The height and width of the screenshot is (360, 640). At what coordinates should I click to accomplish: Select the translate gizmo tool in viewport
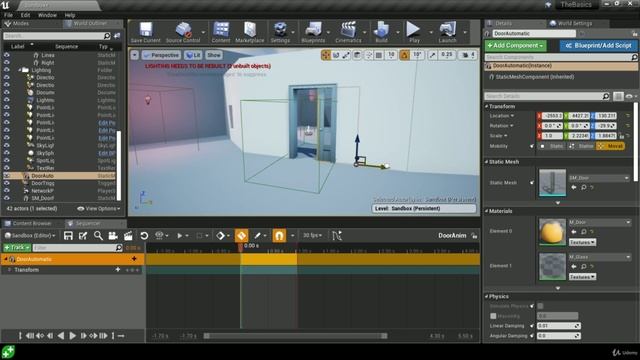(325, 55)
